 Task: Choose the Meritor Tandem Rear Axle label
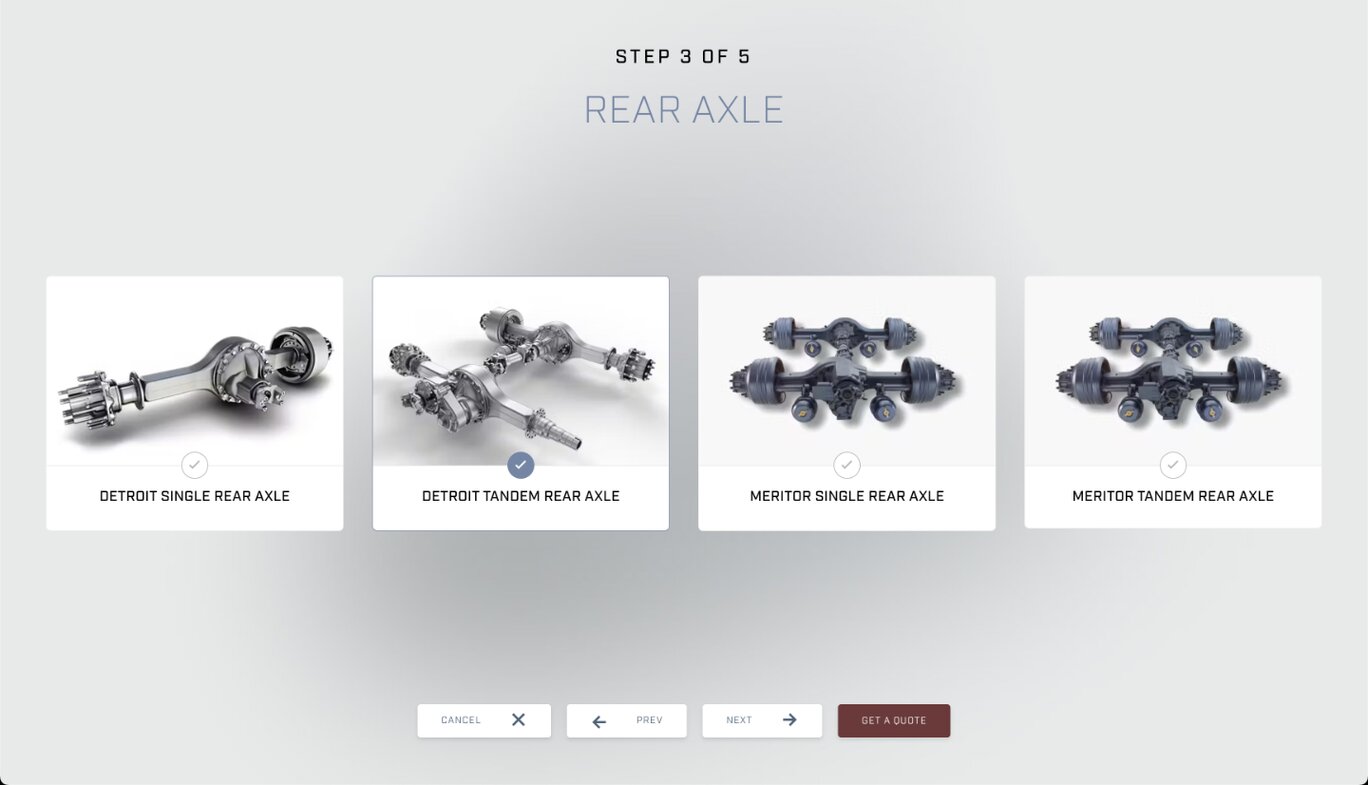[x=1173, y=496]
